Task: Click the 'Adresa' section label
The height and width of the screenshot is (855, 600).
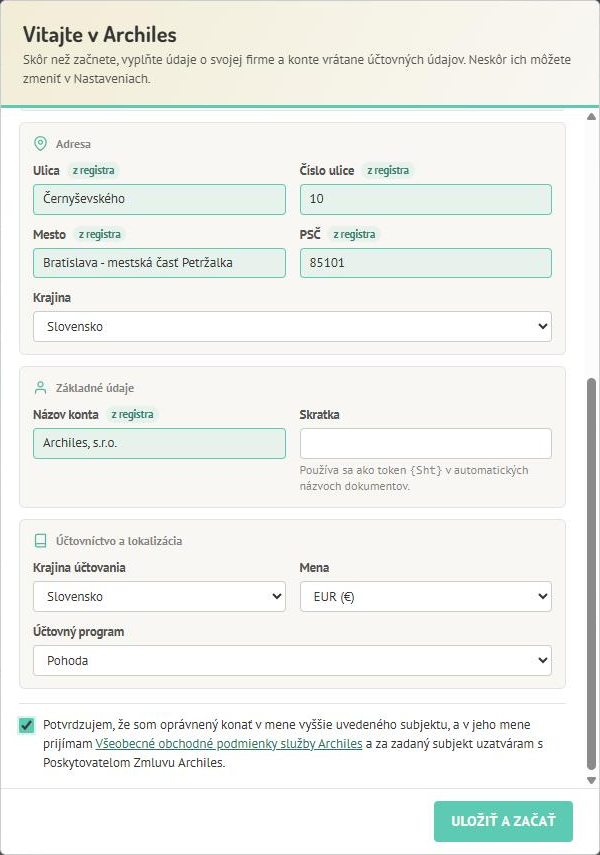Action: pyautogui.click(x=73, y=144)
